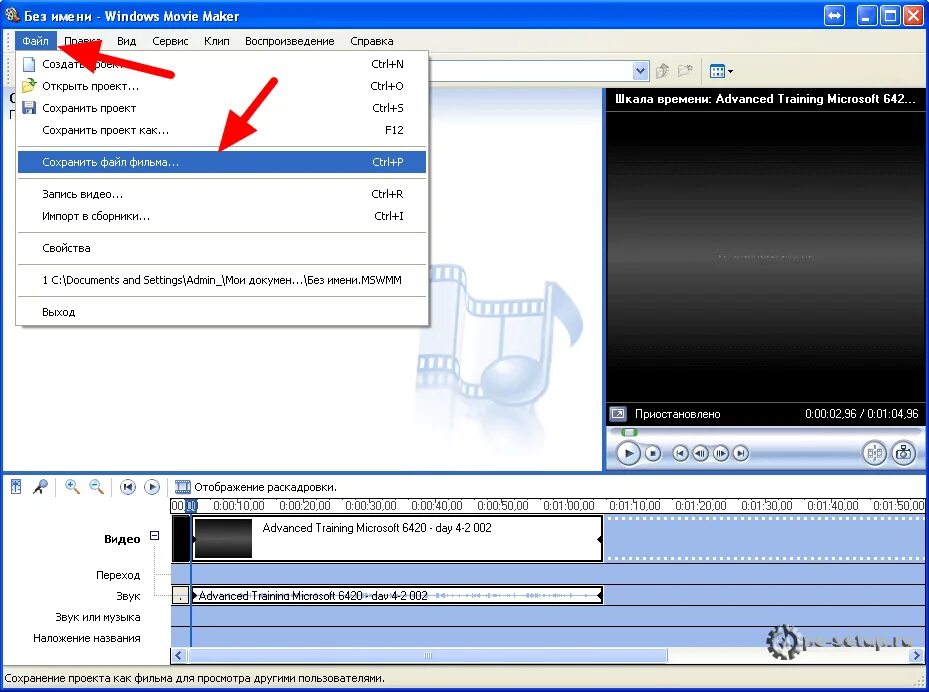
Task: Zoom out of the timeline
Action: (94, 487)
